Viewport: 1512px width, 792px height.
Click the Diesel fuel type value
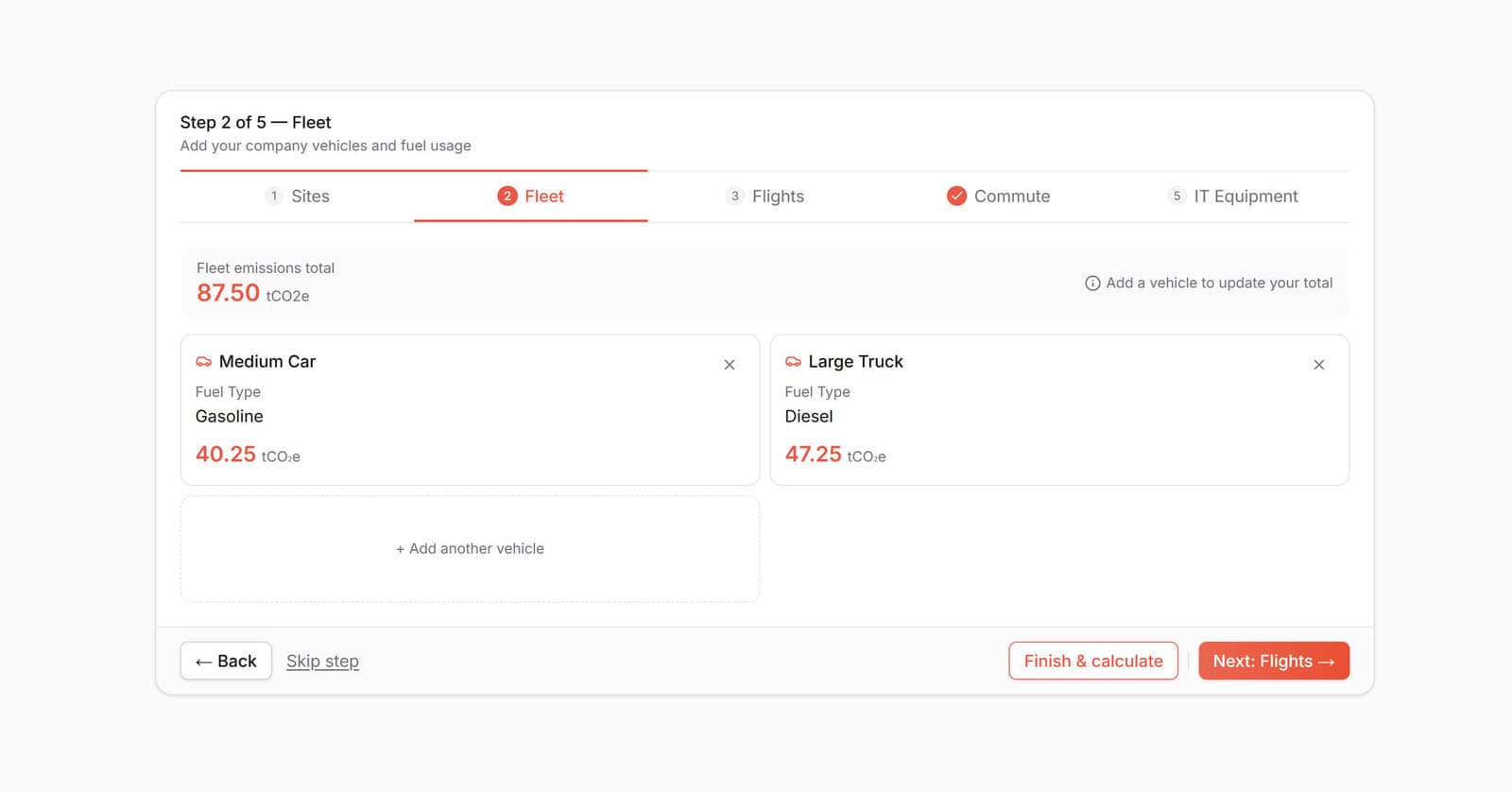(x=809, y=417)
